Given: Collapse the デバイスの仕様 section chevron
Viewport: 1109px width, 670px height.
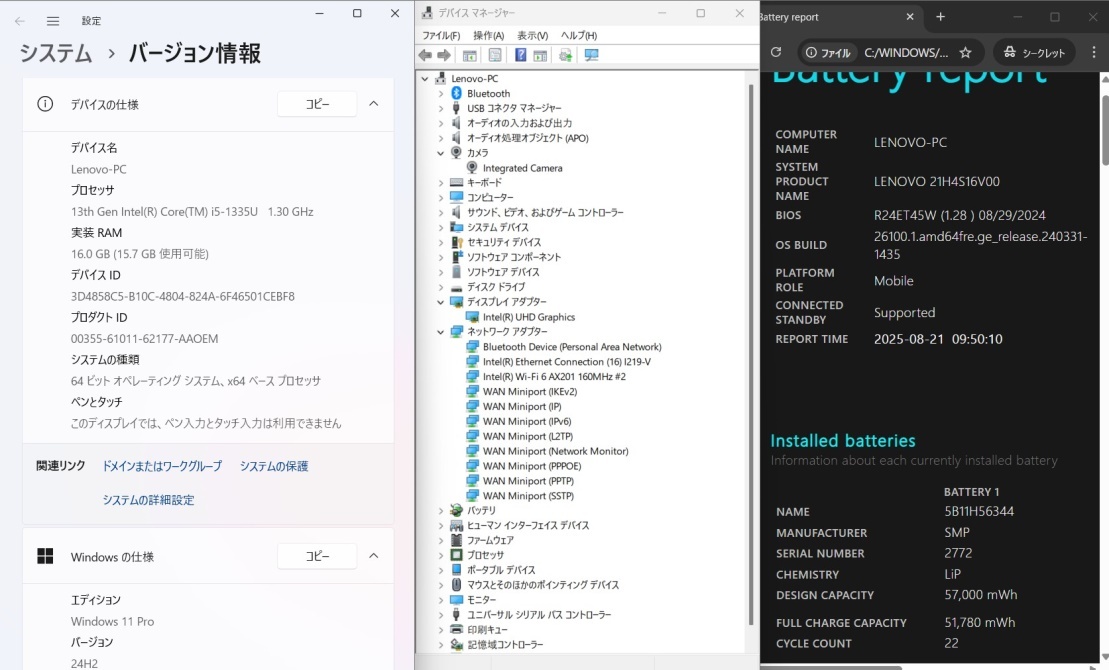Looking at the screenshot, I should (x=373, y=104).
